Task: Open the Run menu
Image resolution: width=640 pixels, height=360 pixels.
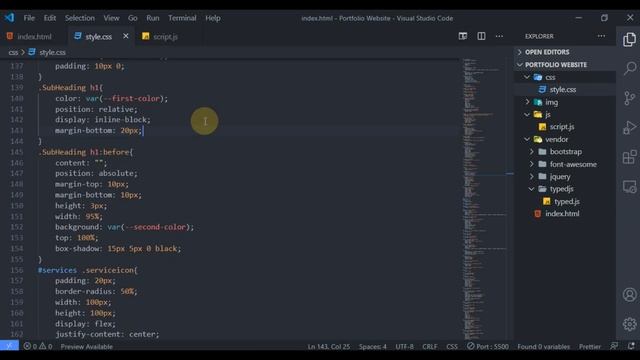Action: click(x=153, y=18)
